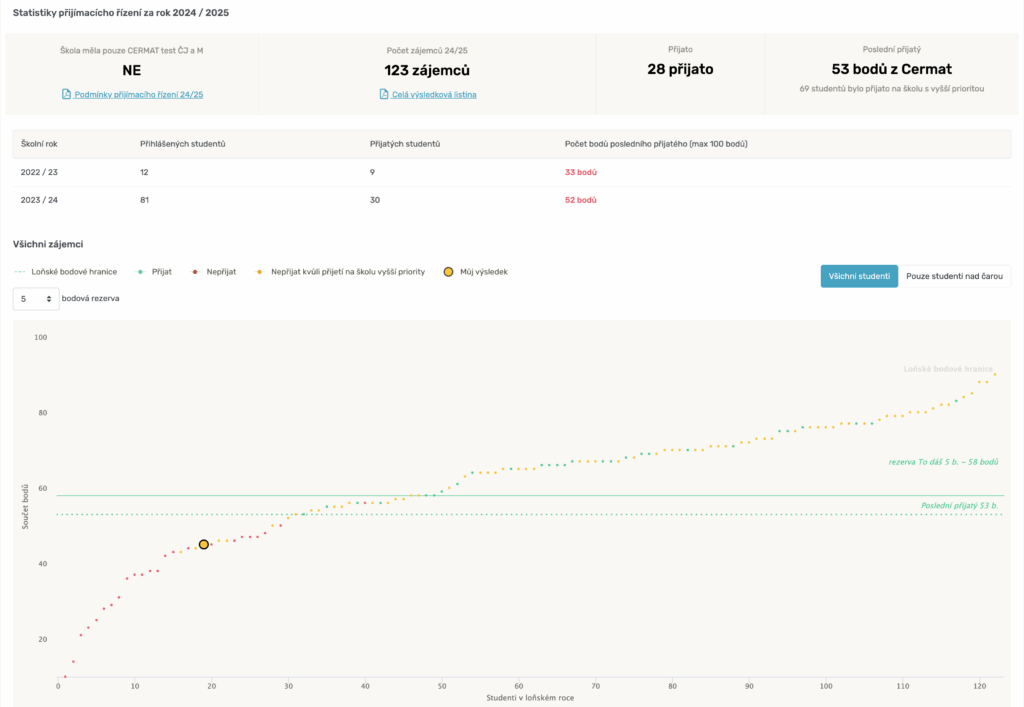The image size is (1024, 707).
Task: Click the yellow Můj výsledek legend circle
Action: tap(448, 272)
